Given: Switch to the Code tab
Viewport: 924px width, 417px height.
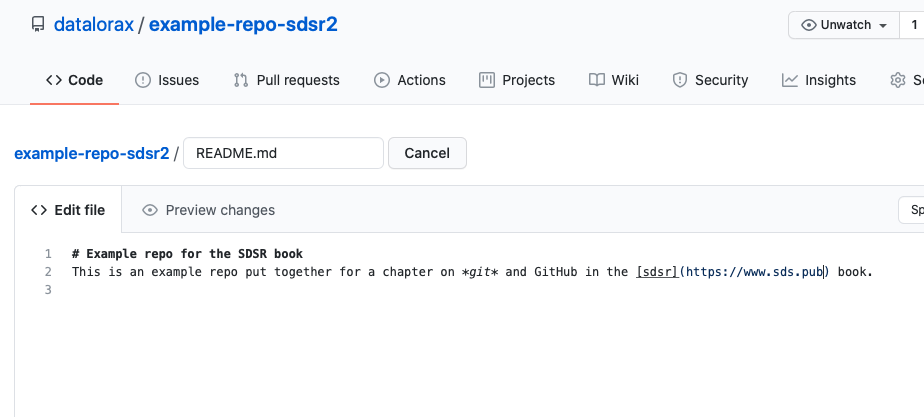Looking at the screenshot, I should (74, 80).
